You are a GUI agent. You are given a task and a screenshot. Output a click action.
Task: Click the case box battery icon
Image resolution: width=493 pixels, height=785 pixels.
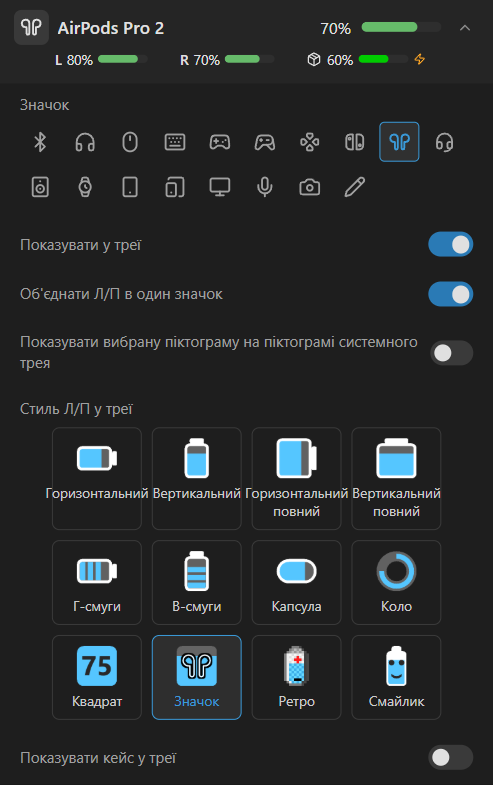314,60
